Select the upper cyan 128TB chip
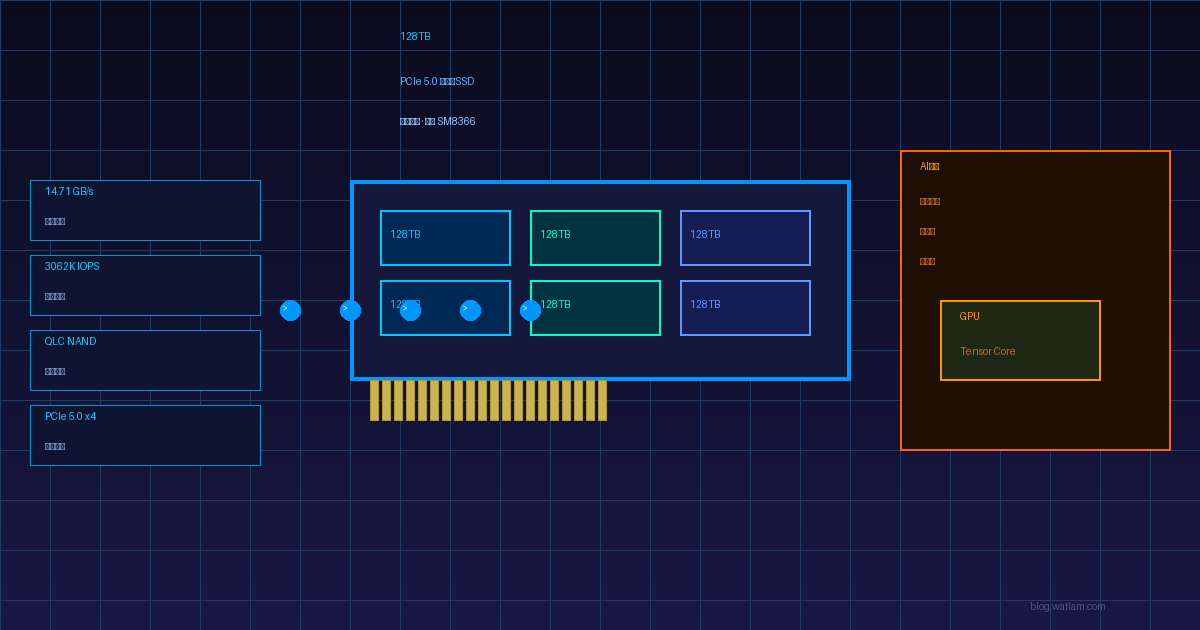1200x630 pixels. tap(445, 238)
